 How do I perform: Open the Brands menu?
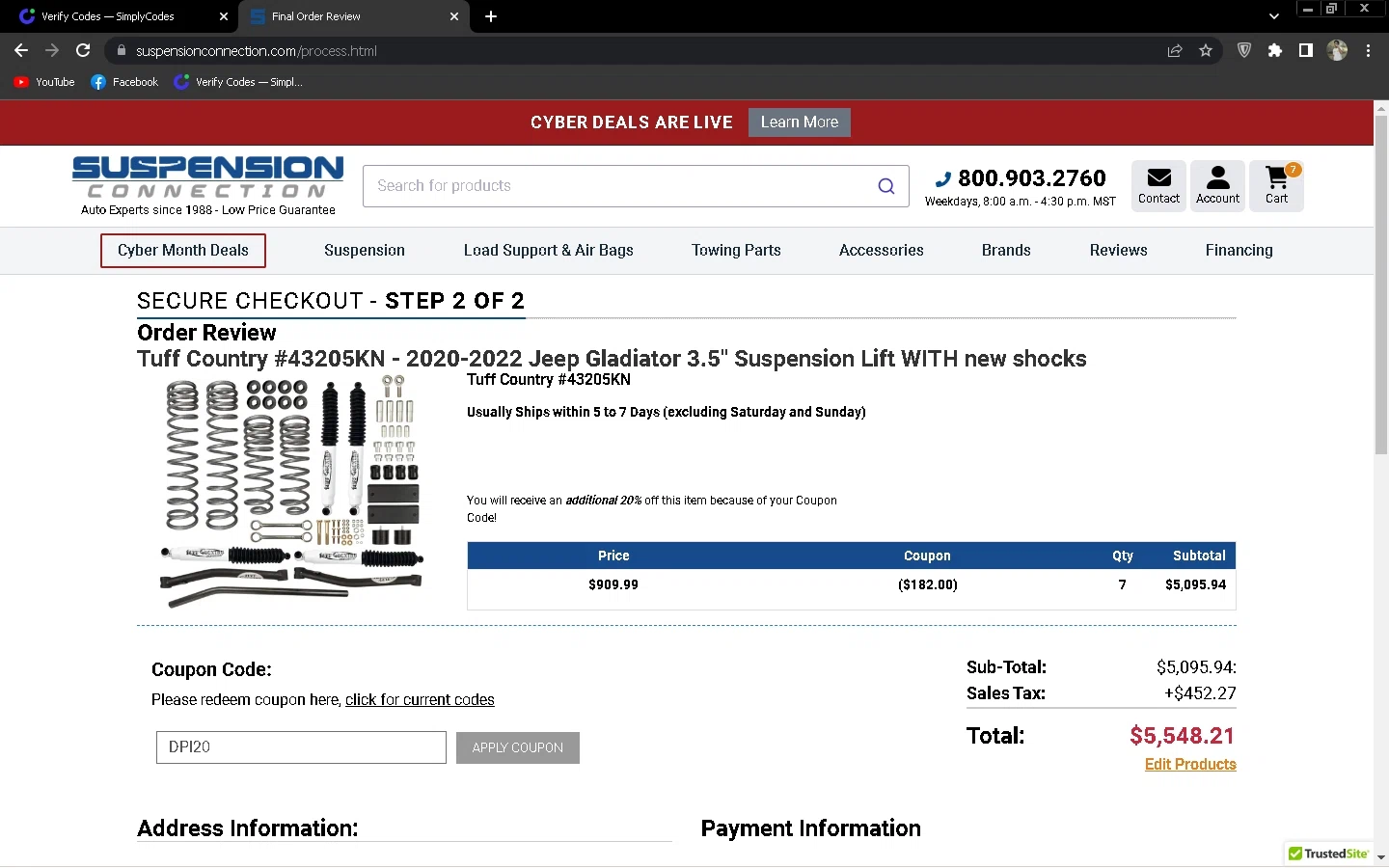pyautogui.click(x=1006, y=251)
